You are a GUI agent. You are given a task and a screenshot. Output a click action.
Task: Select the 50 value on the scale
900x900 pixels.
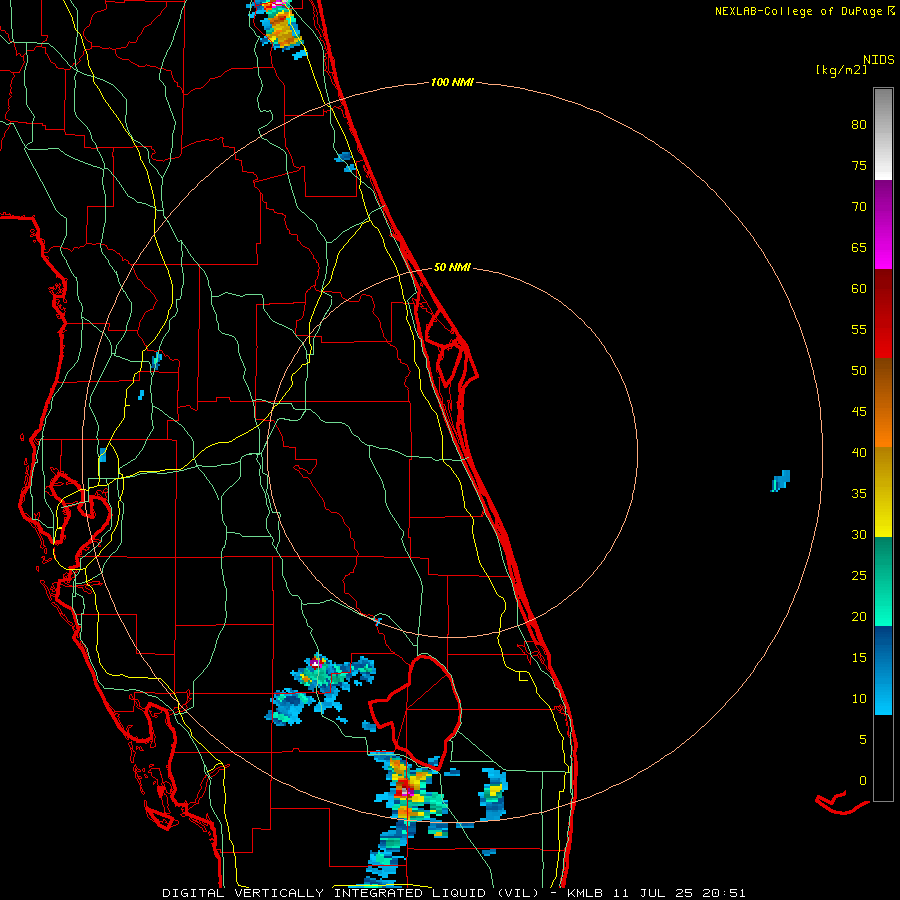point(859,370)
